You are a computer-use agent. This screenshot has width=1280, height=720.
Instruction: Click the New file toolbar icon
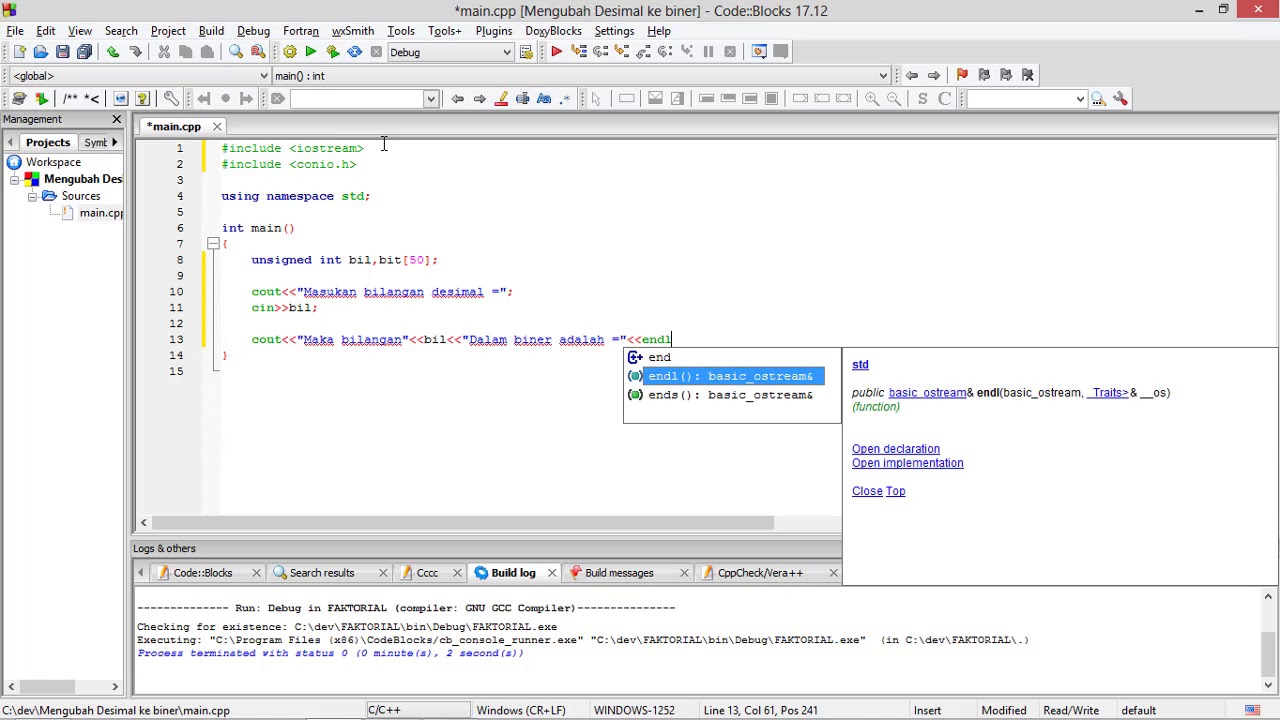click(x=19, y=52)
